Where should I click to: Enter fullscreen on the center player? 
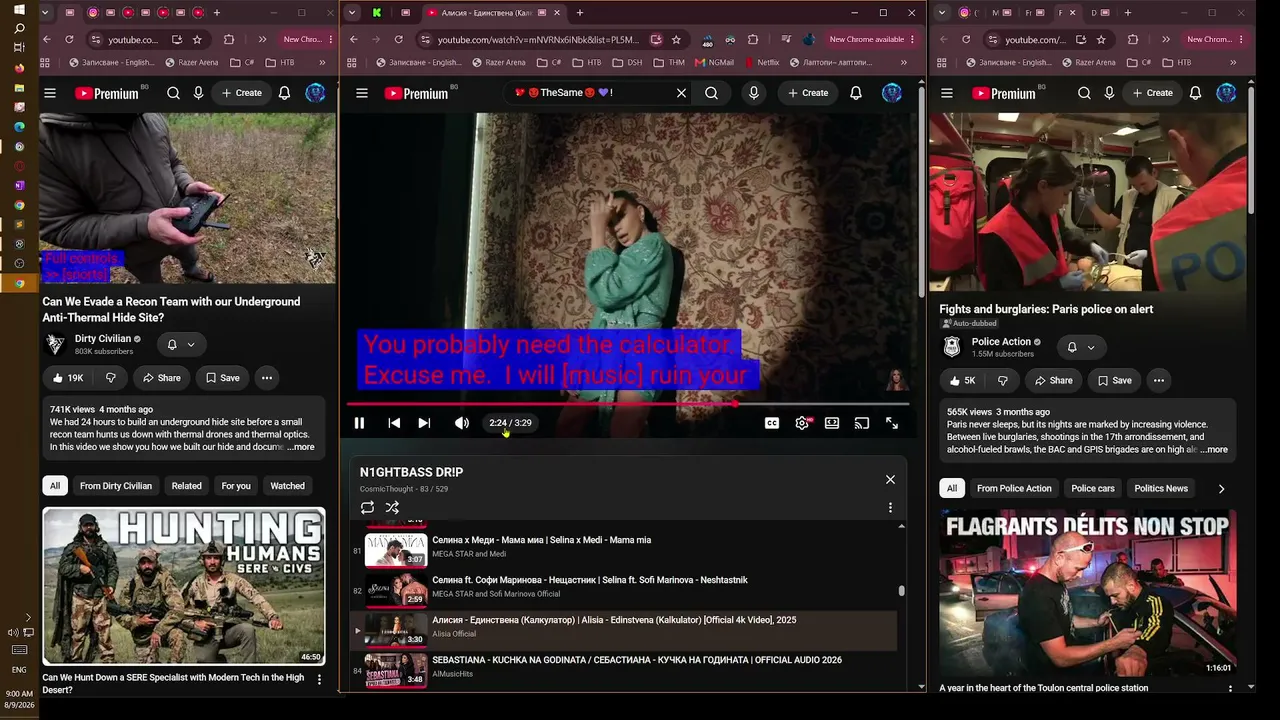point(892,423)
